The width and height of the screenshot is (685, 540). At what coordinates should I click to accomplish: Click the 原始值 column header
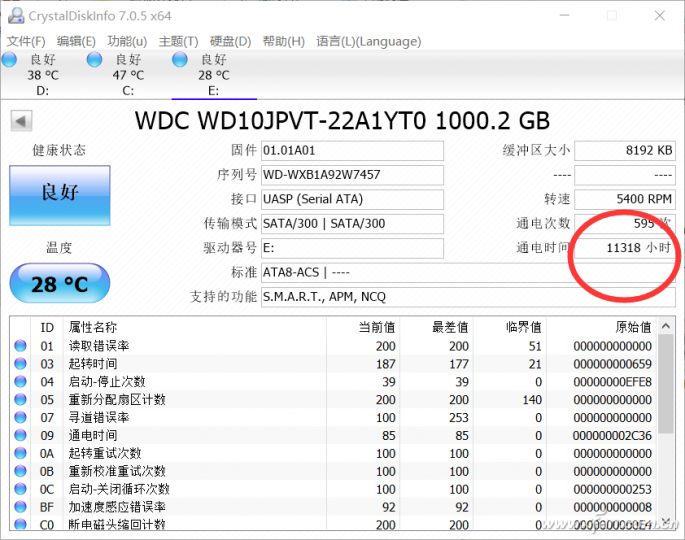(x=633, y=327)
